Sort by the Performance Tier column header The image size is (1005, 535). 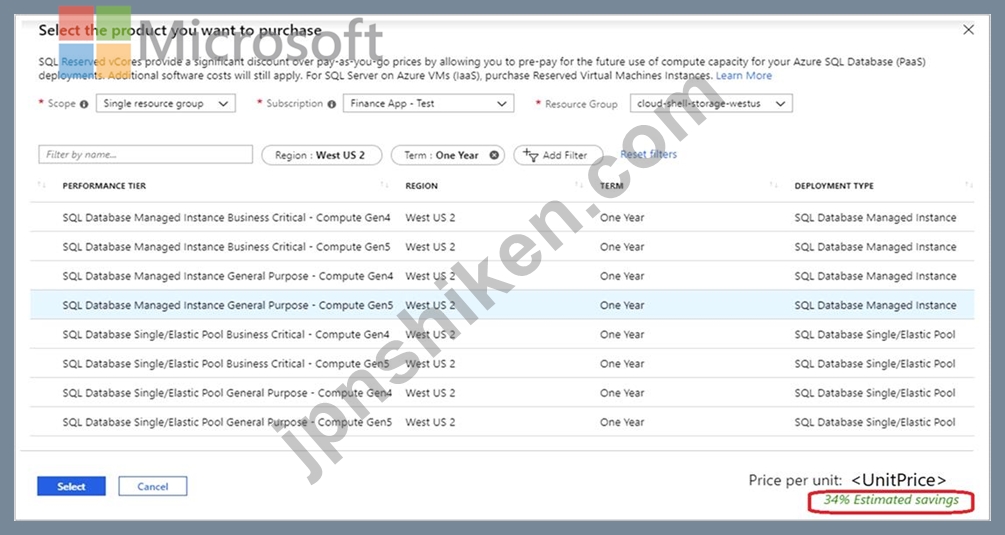(104, 186)
